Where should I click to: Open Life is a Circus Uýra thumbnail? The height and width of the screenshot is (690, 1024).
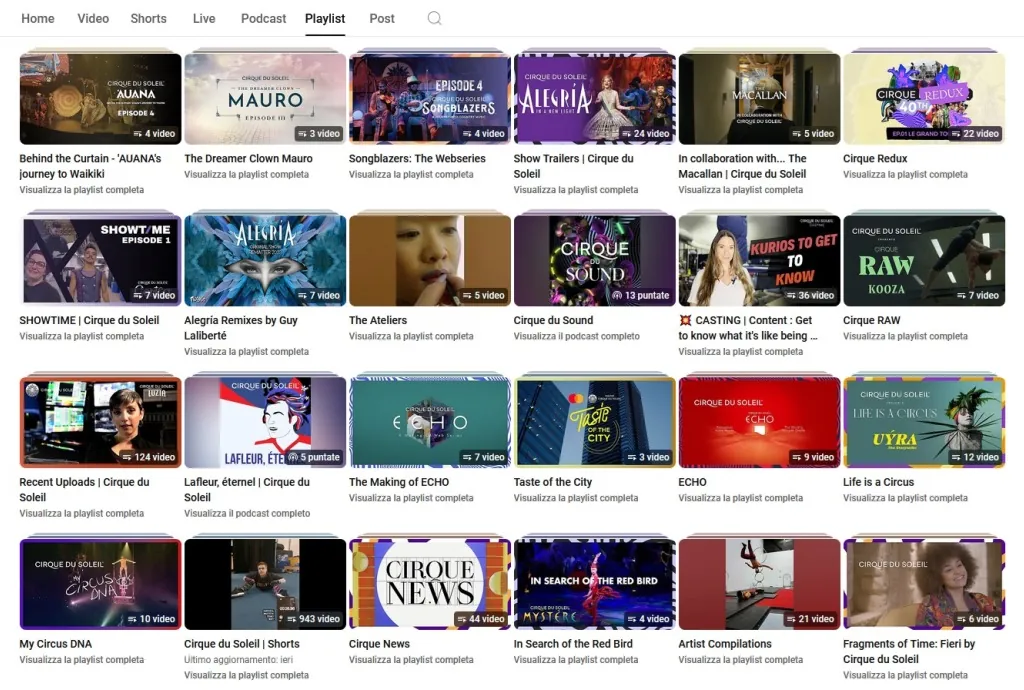point(924,422)
